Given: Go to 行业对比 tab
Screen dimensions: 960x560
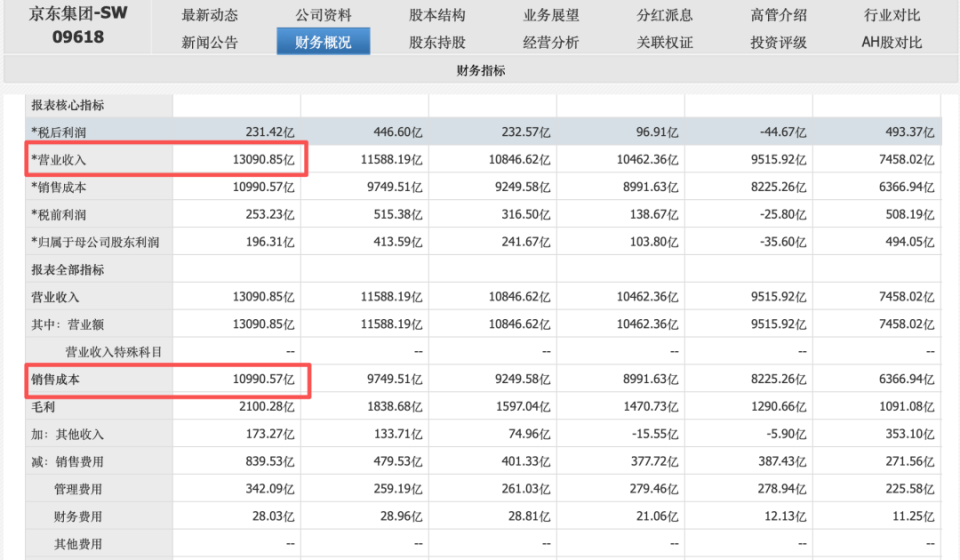Looking at the screenshot, I should [892, 15].
